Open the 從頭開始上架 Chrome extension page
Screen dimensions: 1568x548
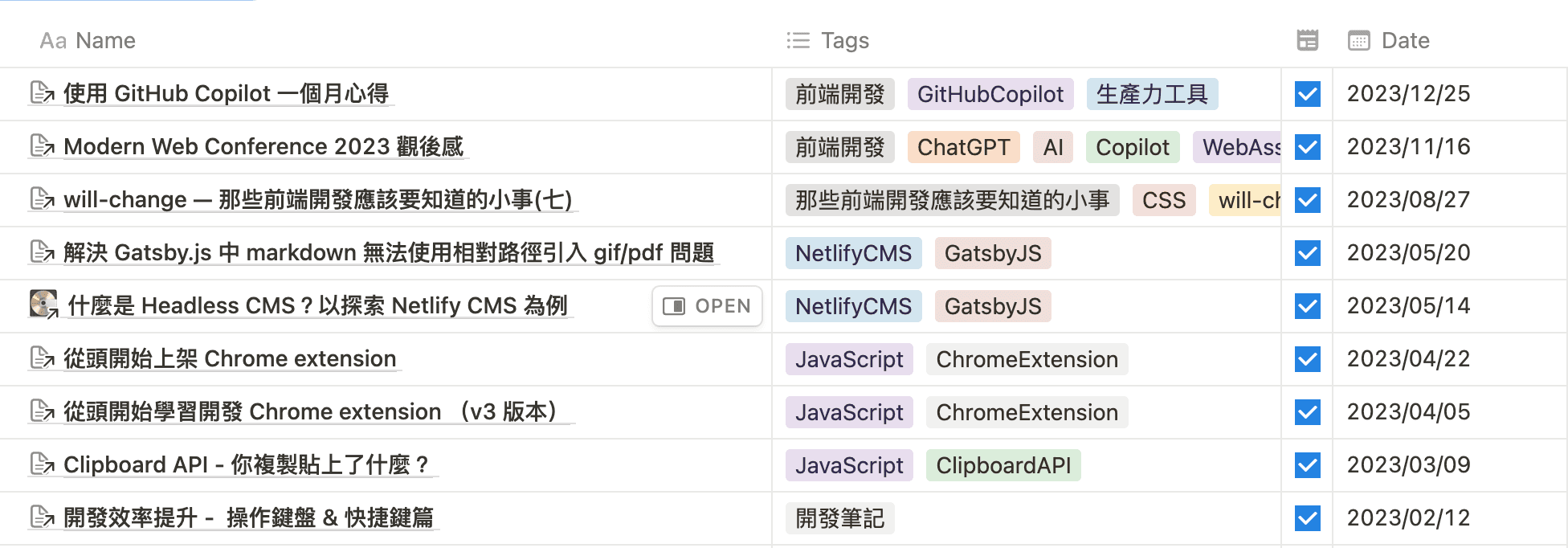pyautogui.click(x=230, y=358)
